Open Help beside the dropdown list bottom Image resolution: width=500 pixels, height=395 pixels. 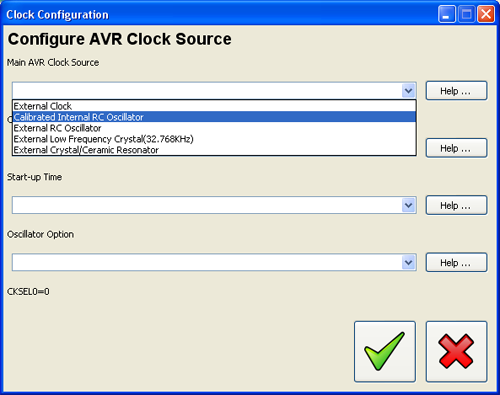pos(456,148)
